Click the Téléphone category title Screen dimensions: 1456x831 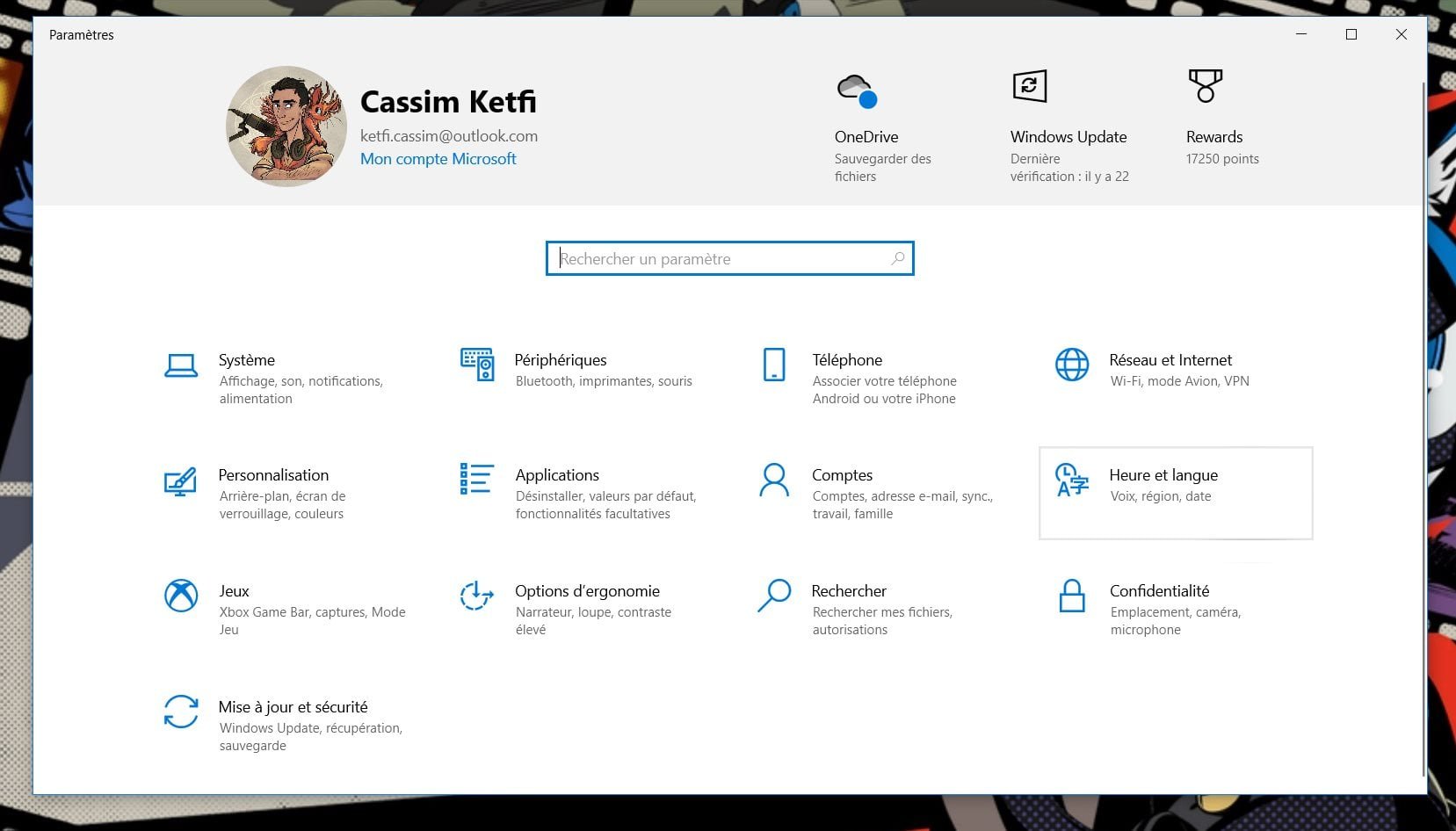[847, 360]
